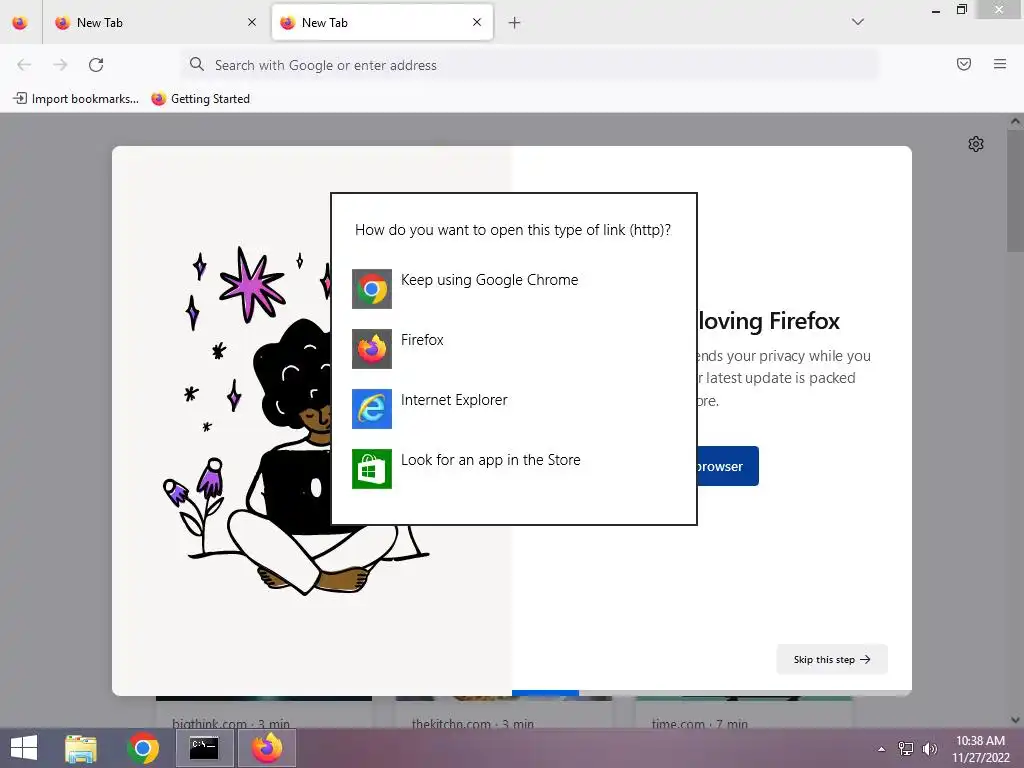This screenshot has width=1024, height=768.
Task: Open the Windows Start menu
Action: [x=24, y=748]
